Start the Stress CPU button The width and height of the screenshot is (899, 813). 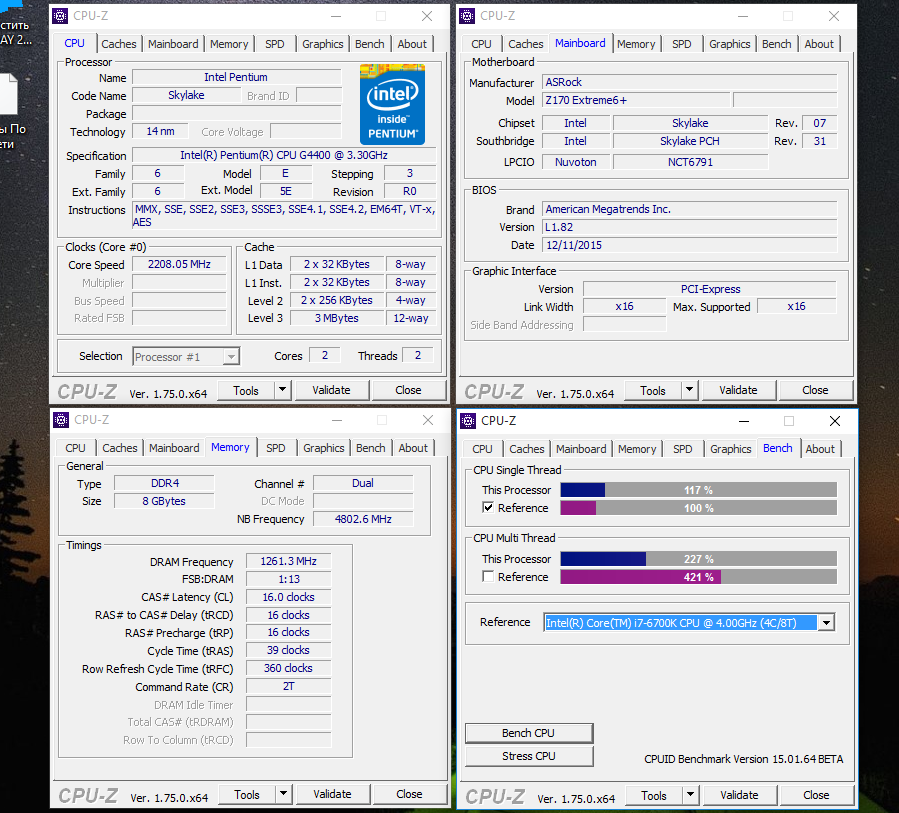click(x=529, y=756)
